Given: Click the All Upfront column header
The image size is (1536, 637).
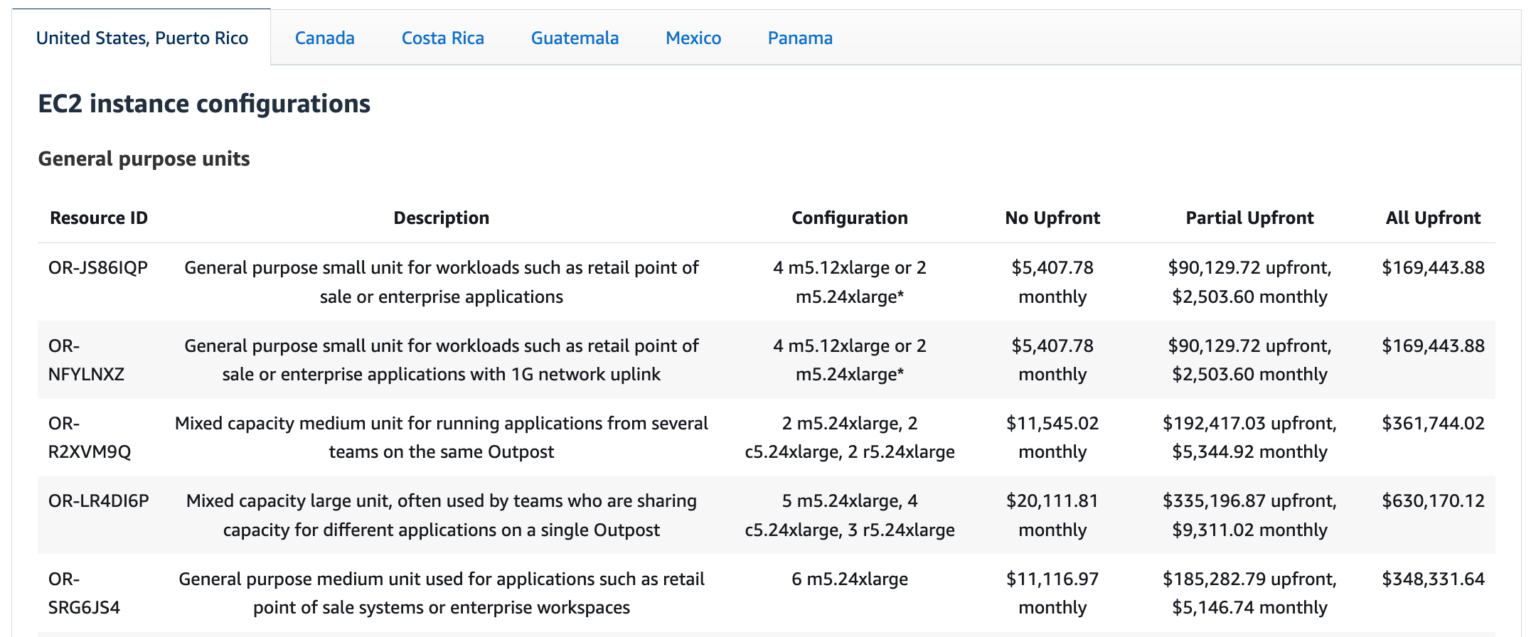Looking at the screenshot, I should [1433, 217].
